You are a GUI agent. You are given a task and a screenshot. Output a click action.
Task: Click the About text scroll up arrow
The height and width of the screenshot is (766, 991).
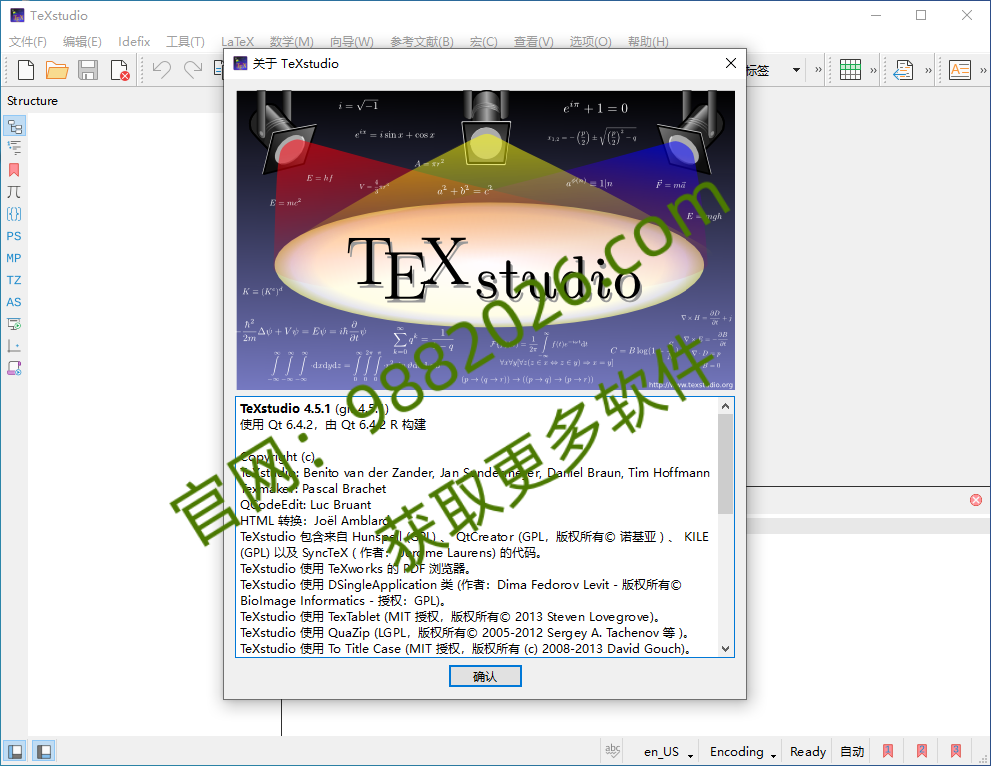tap(726, 406)
